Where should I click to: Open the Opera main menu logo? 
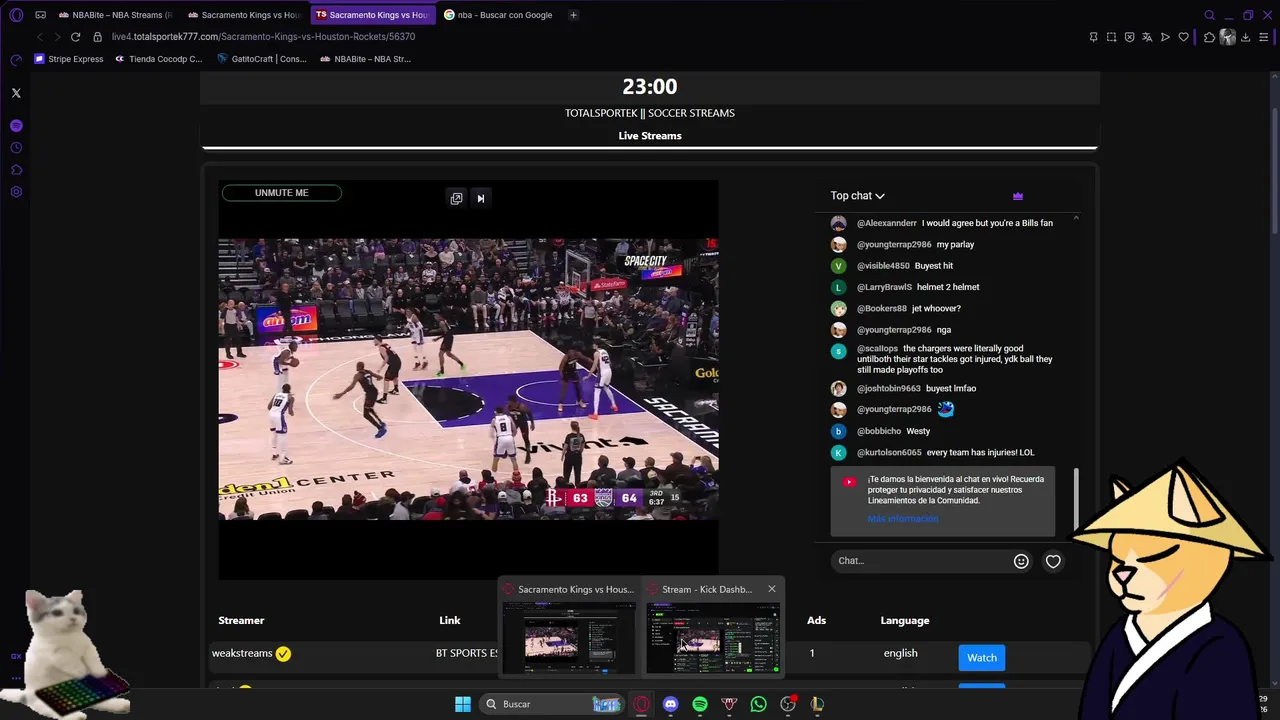point(16,15)
